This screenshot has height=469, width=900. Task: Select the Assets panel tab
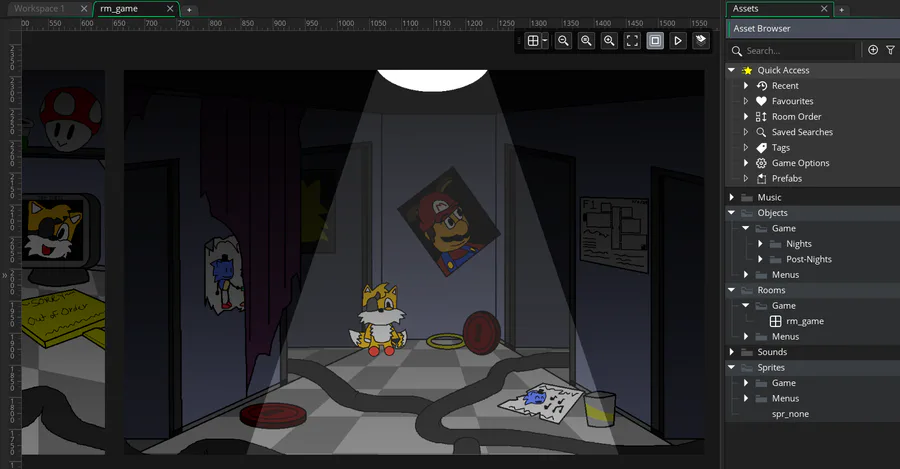pos(746,9)
